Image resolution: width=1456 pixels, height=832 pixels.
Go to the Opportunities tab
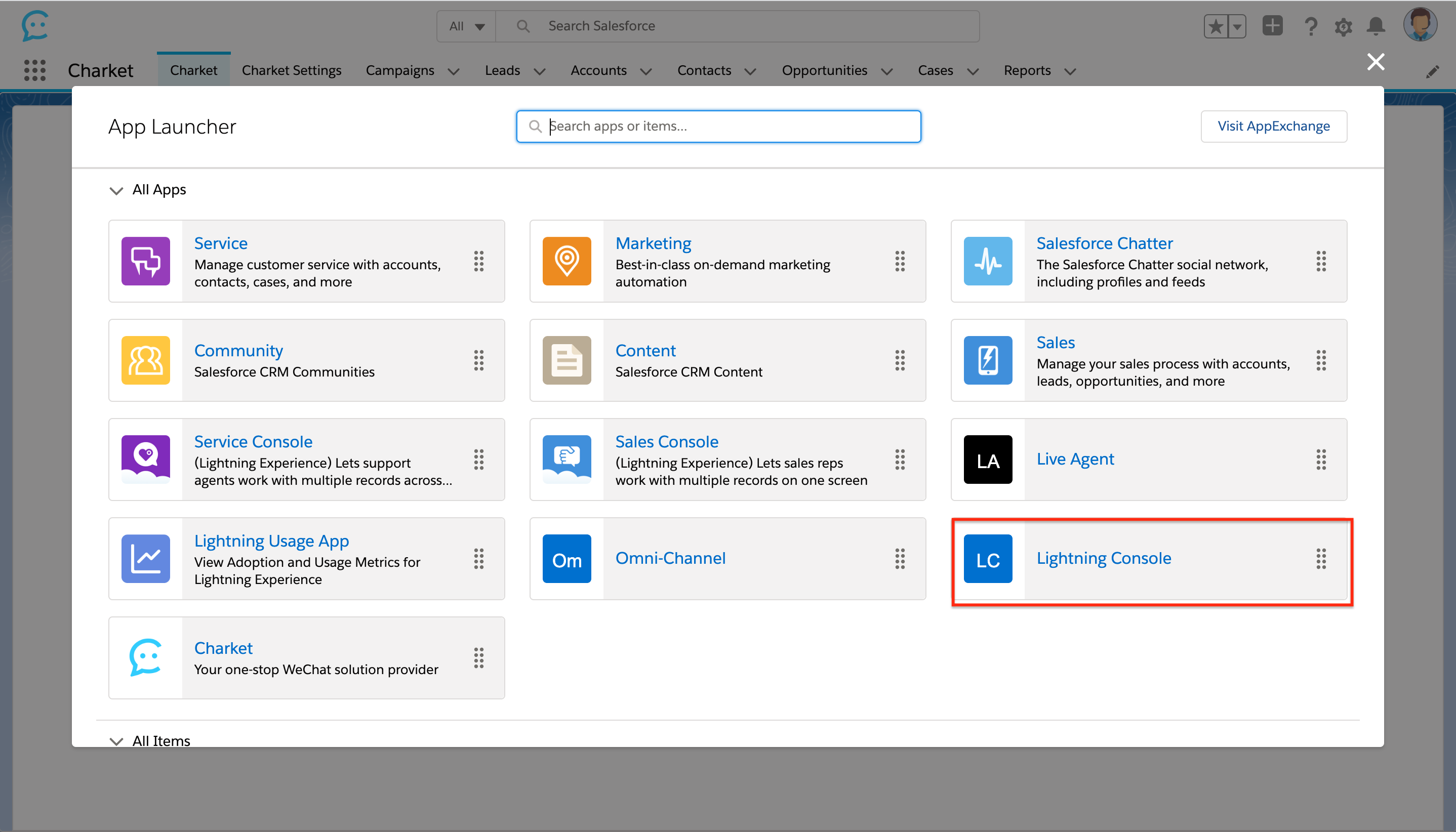824,70
